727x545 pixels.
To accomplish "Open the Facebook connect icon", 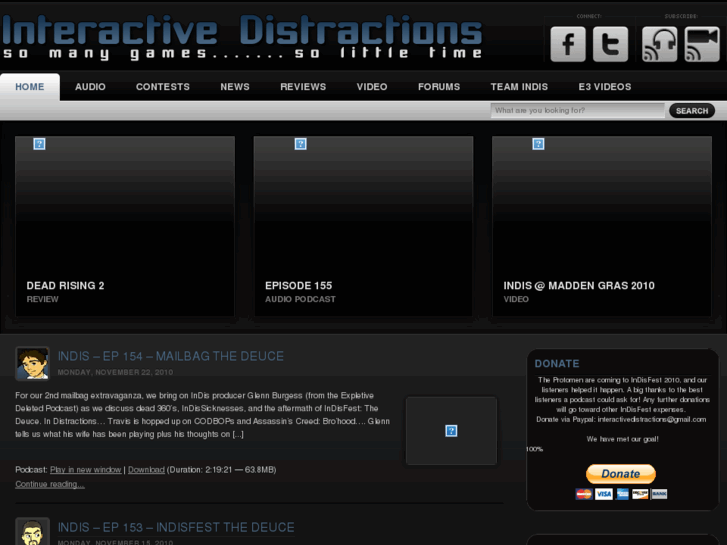I will click(568, 44).
